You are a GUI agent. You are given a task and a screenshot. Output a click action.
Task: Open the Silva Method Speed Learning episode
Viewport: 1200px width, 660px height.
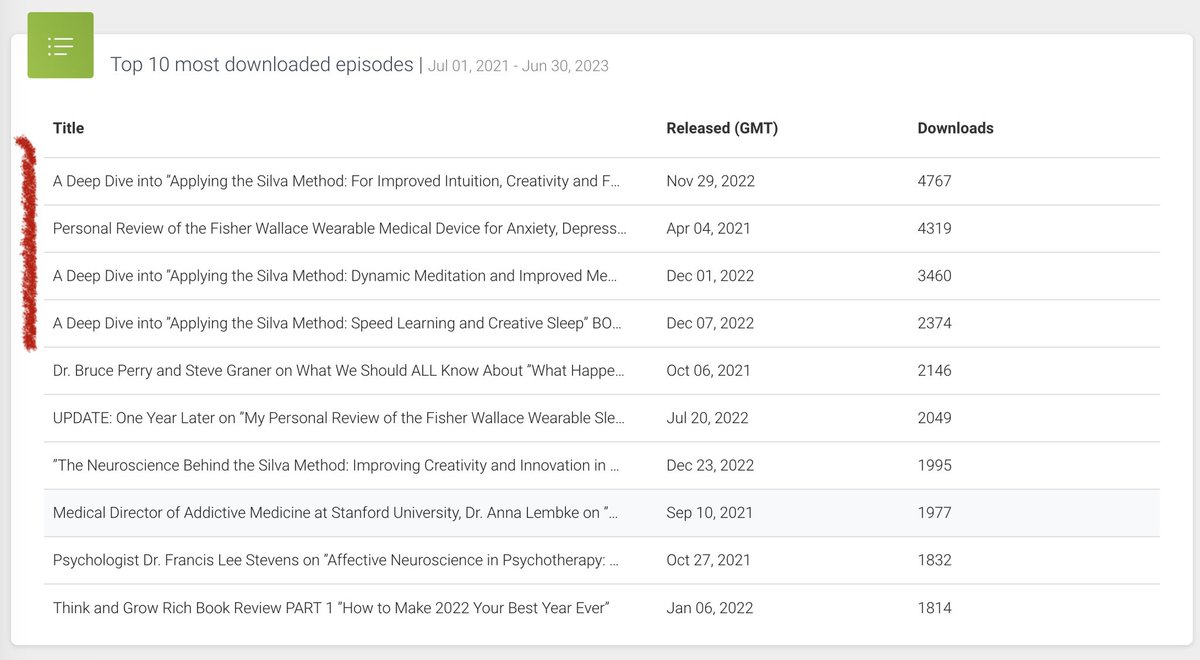click(x=337, y=323)
